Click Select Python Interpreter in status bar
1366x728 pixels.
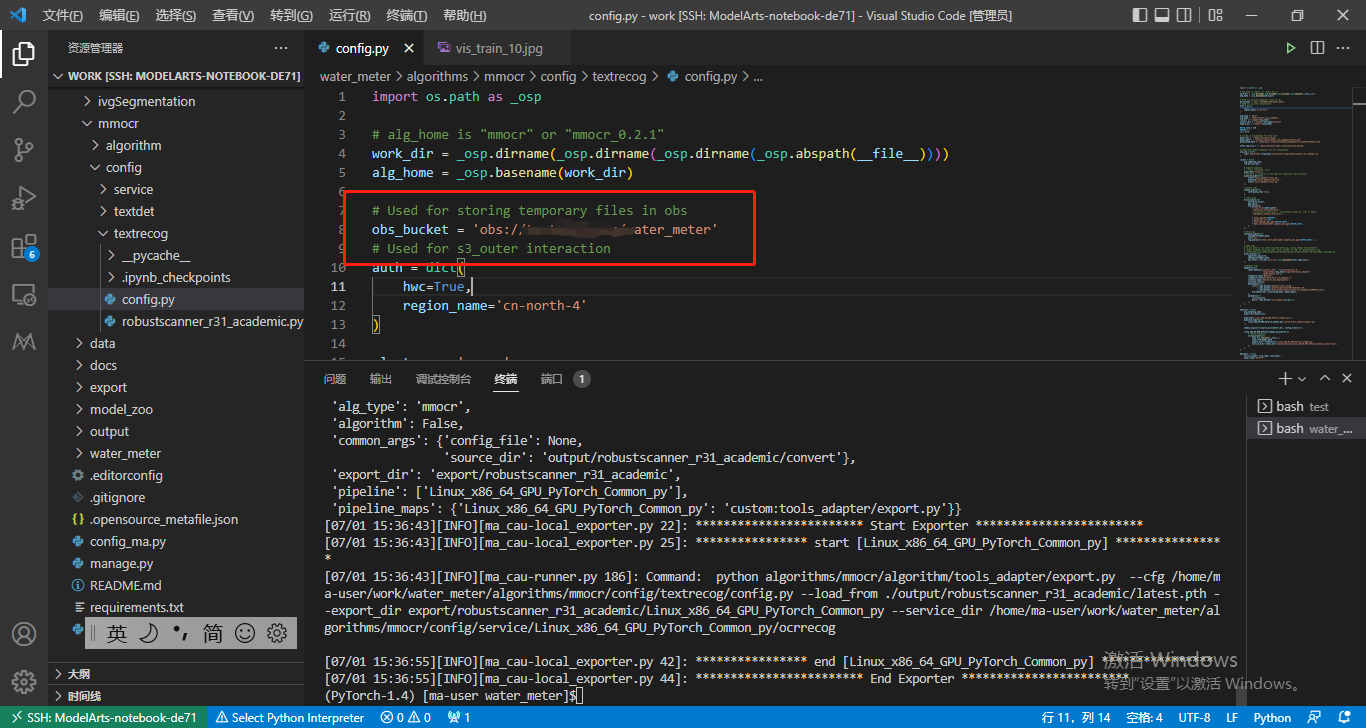tap(290, 717)
